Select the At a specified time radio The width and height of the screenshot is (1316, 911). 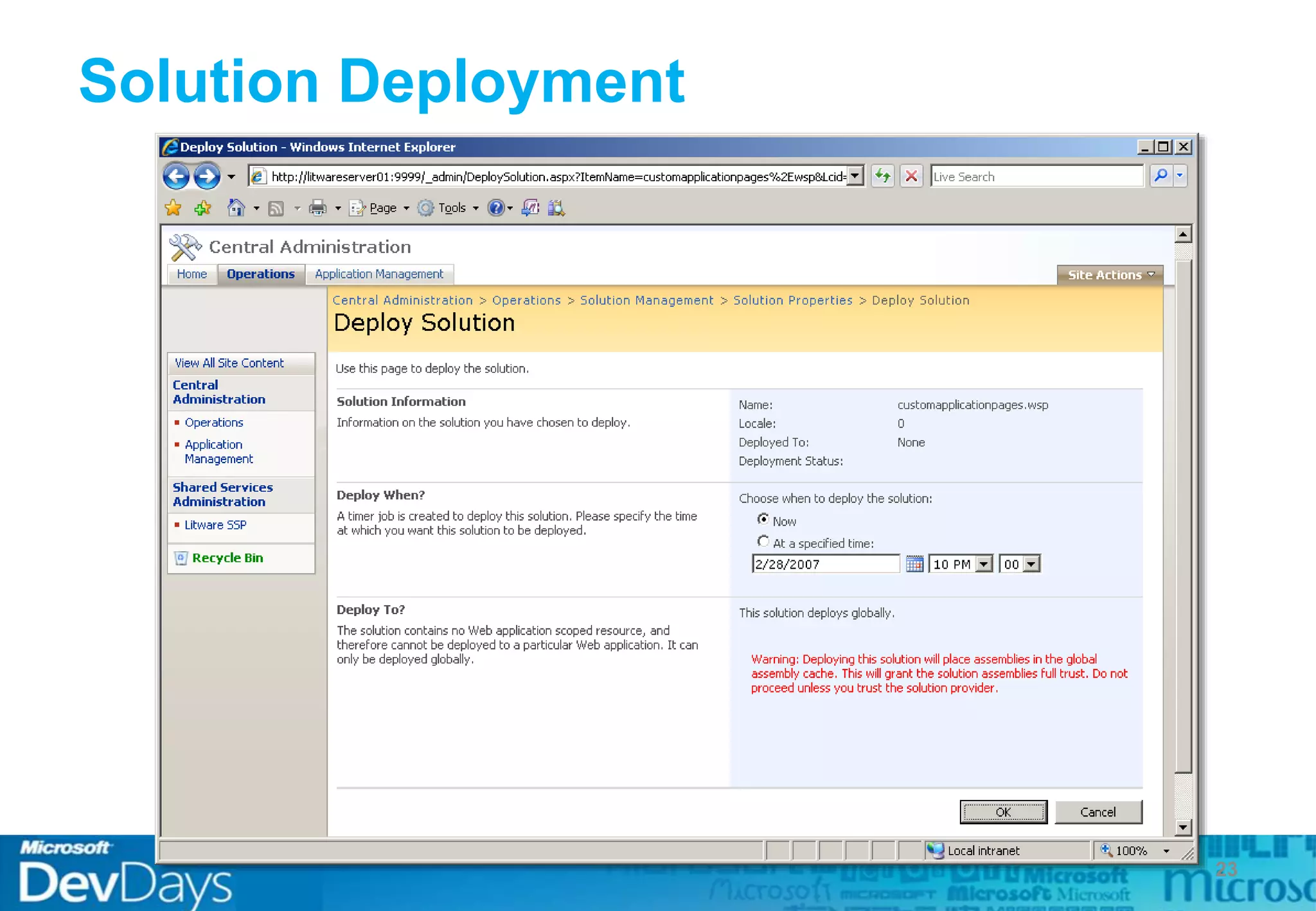pos(763,541)
